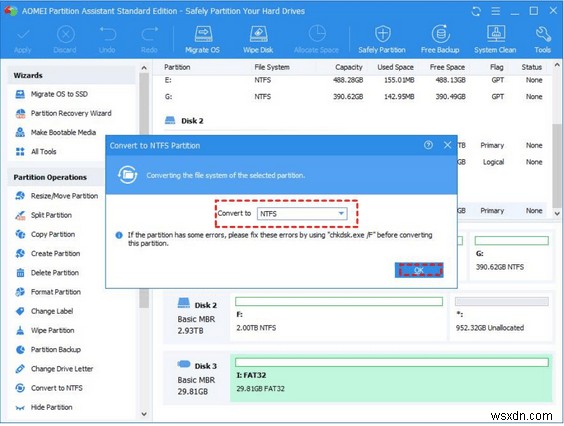Image resolution: width=564 pixels, height=426 pixels.
Task: Sort by Partition column header
Action: pyautogui.click(x=177, y=67)
